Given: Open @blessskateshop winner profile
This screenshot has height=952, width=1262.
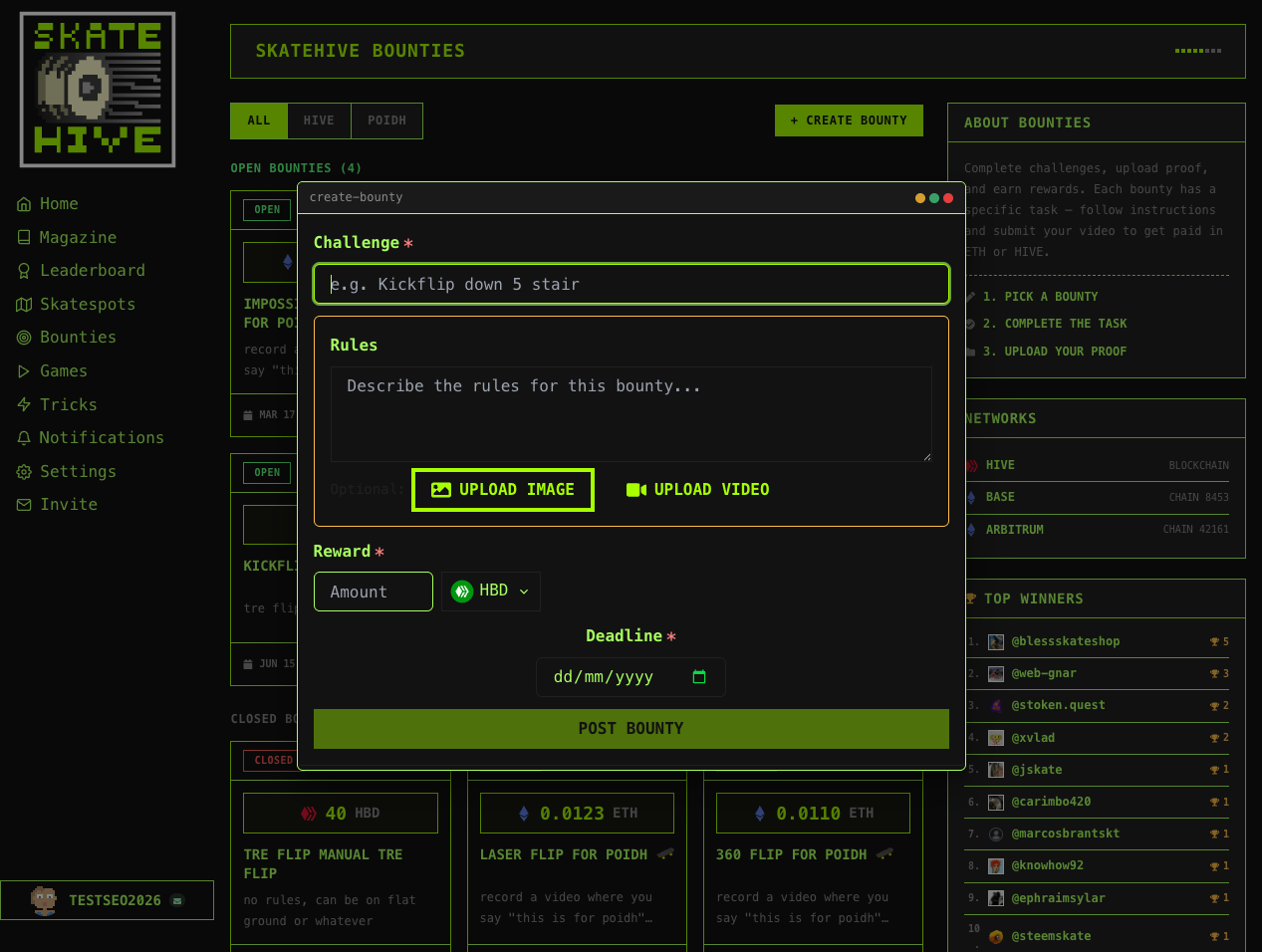Looking at the screenshot, I should tap(1065, 642).
